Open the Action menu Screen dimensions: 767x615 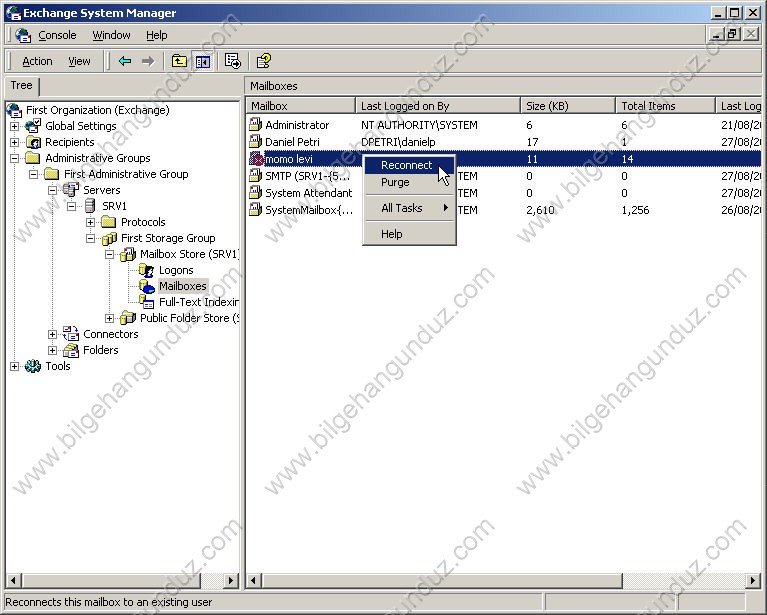pyautogui.click(x=37, y=61)
